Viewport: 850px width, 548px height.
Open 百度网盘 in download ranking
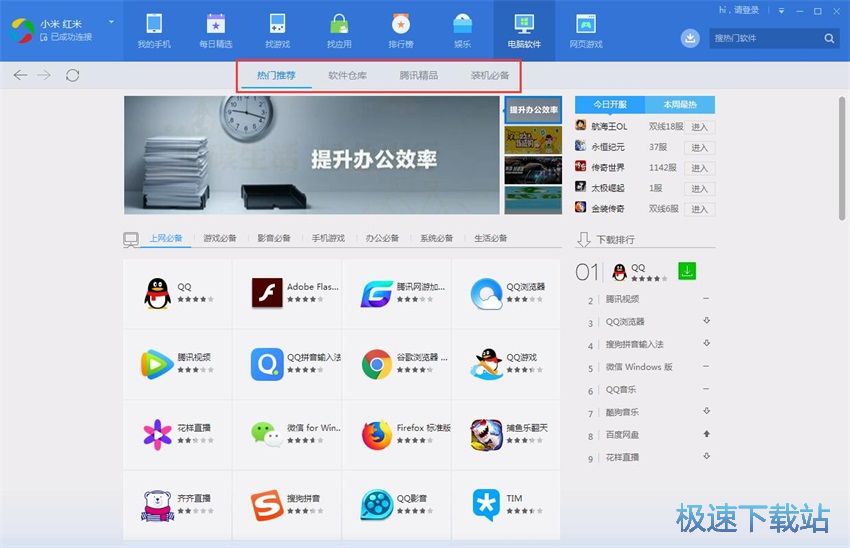(622, 435)
